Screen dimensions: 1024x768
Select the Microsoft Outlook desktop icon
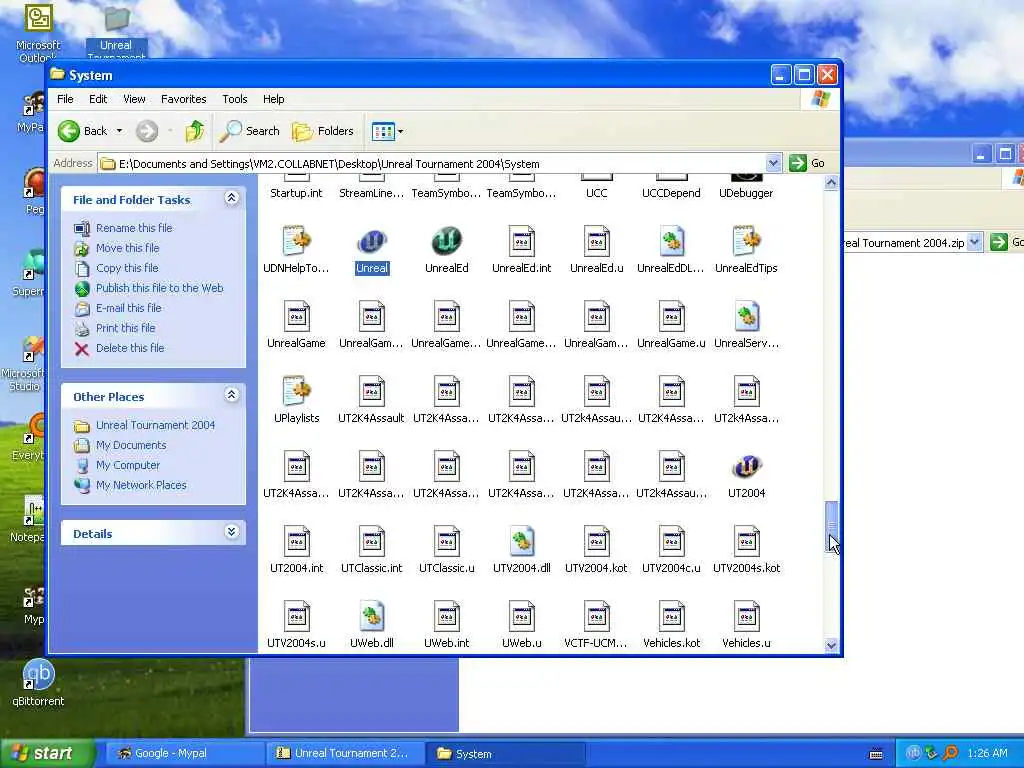pyautogui.click(x=39, y=33)
